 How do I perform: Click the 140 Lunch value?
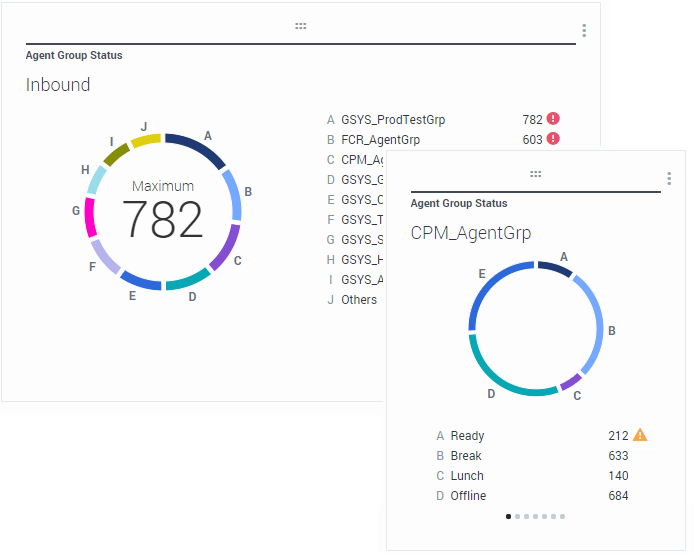point(618,476)
